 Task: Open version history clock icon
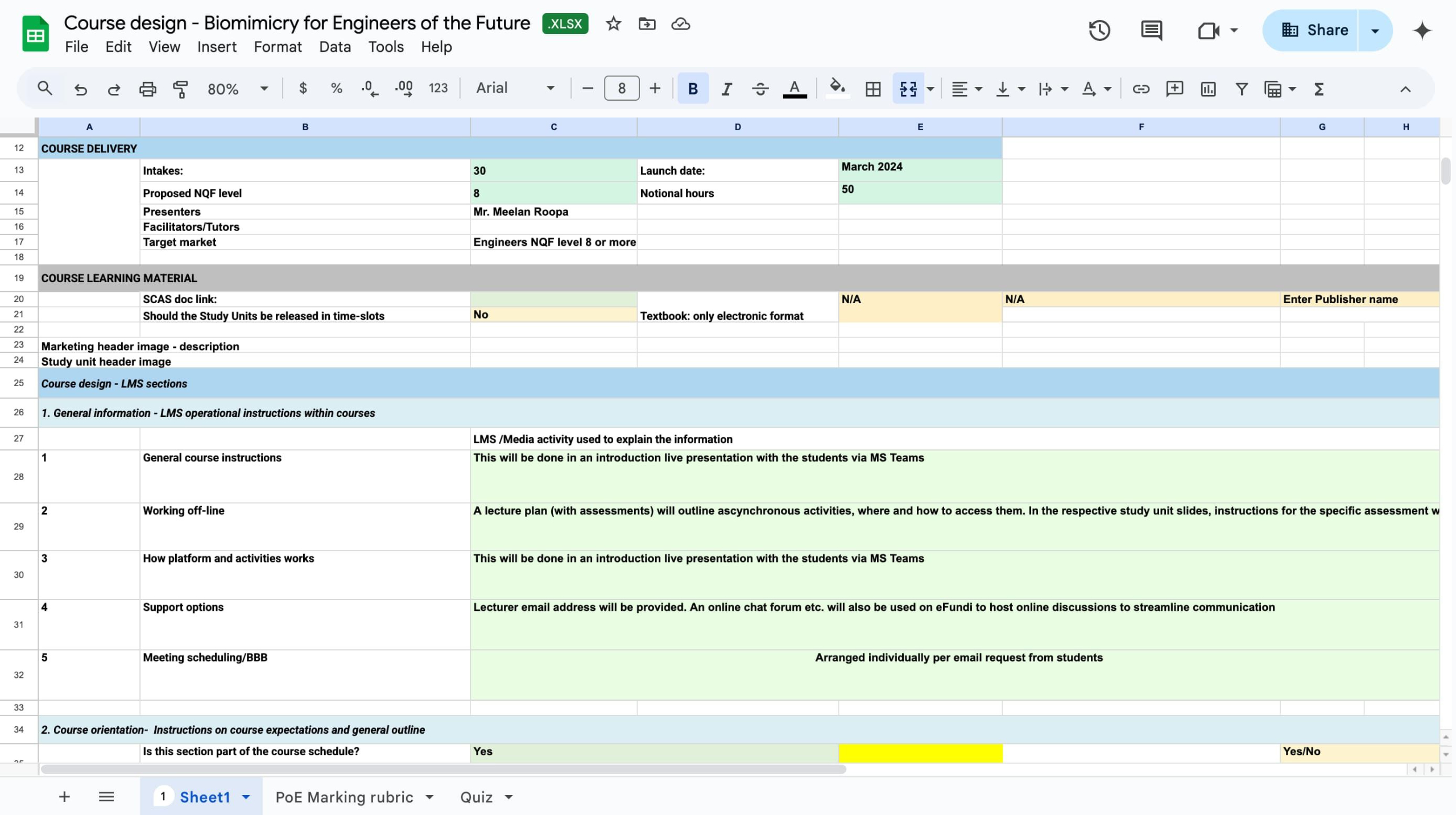(x=1099, y=30)
